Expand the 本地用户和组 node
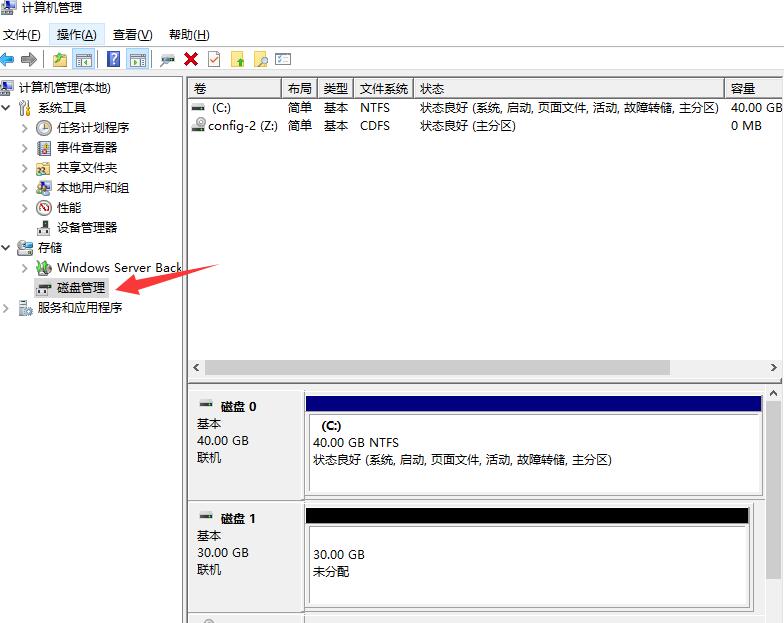Screen dimensions: 784x623 click(24, 188)
